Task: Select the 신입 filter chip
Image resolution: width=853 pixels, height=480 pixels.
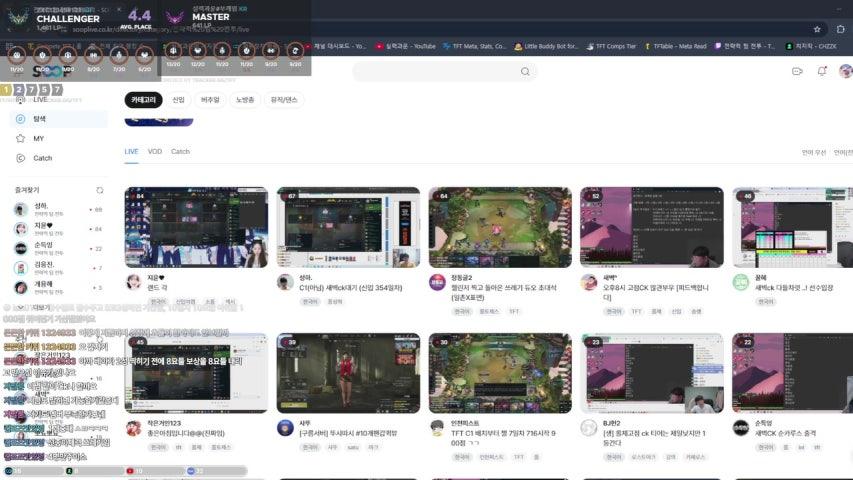Action: [178, 100]
